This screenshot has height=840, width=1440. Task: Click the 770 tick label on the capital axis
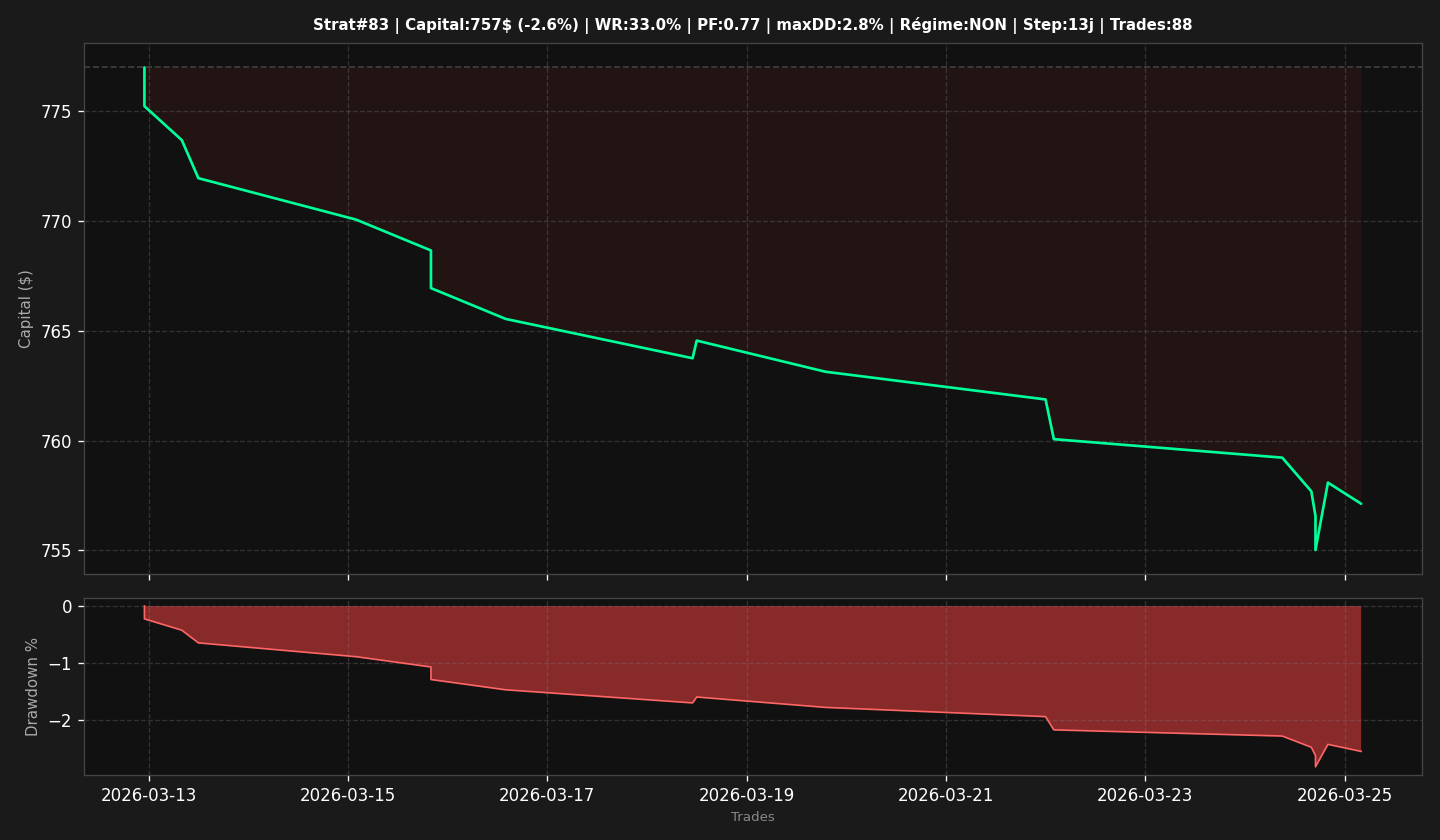(58, 222)
